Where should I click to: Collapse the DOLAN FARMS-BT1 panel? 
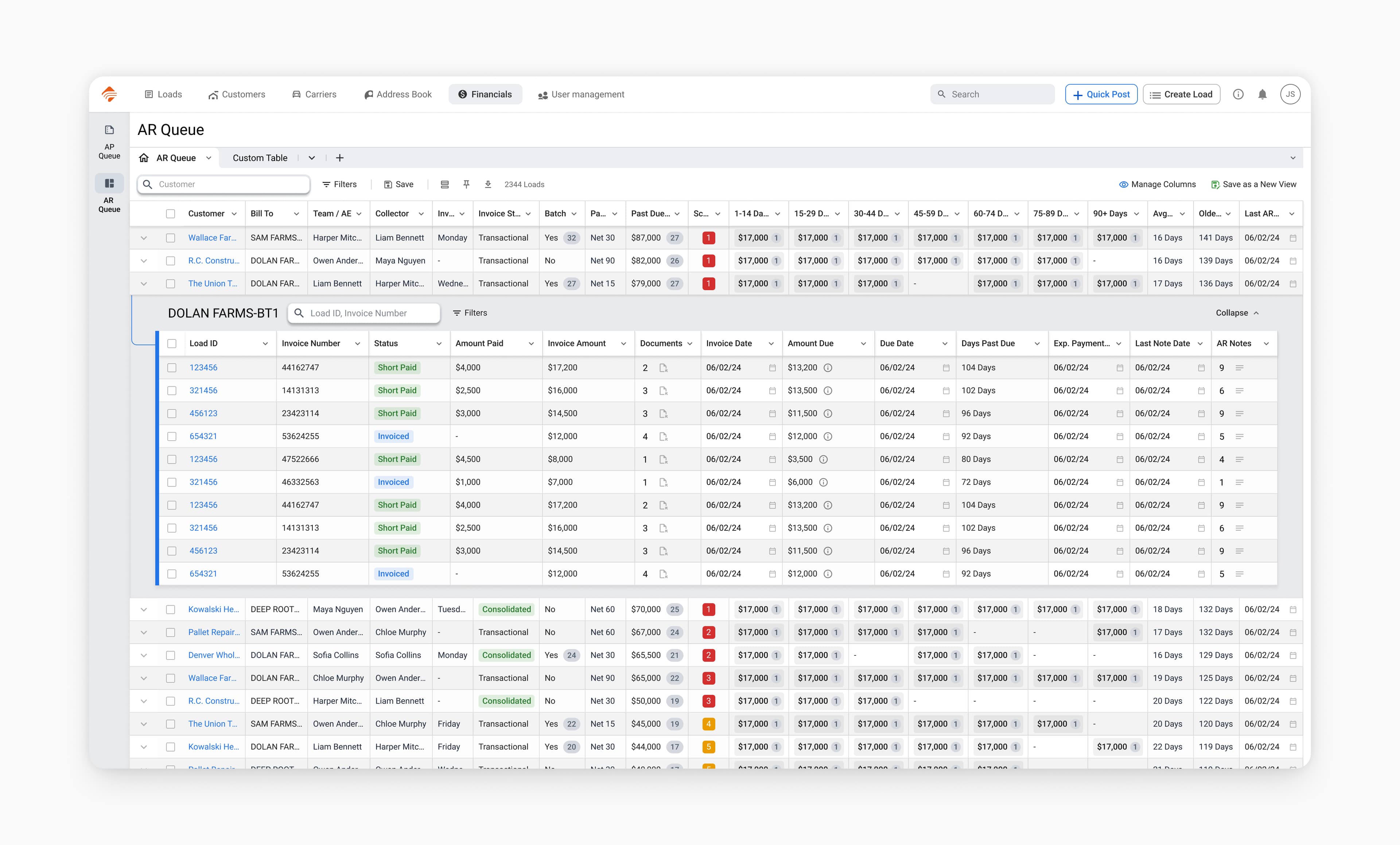tap(1237, 313)
